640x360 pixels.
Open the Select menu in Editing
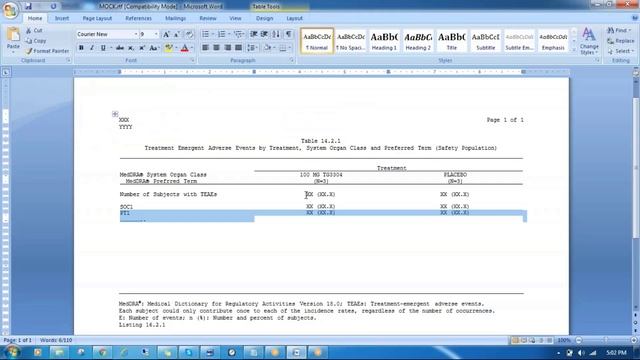pyautogui.click(x=620, y=51)
